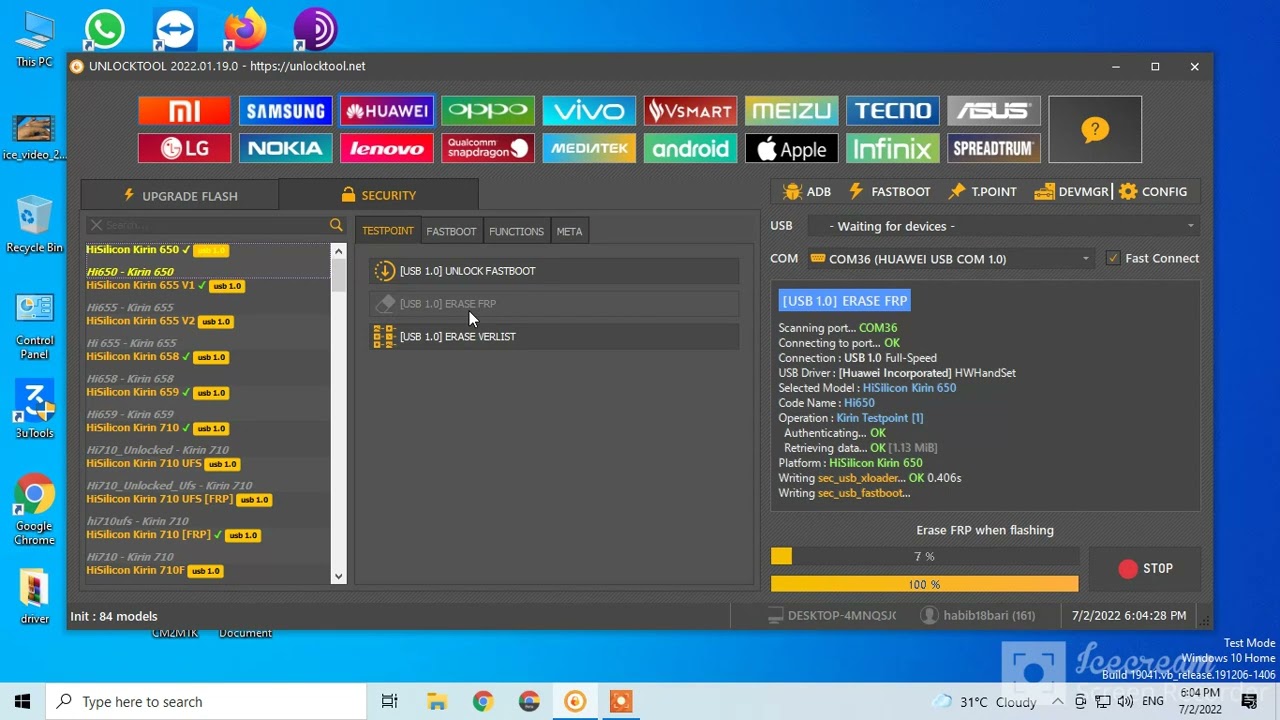1280x720 pixels.
Task: Open the taskbar notification center icon
Action: pos(1249,702)
